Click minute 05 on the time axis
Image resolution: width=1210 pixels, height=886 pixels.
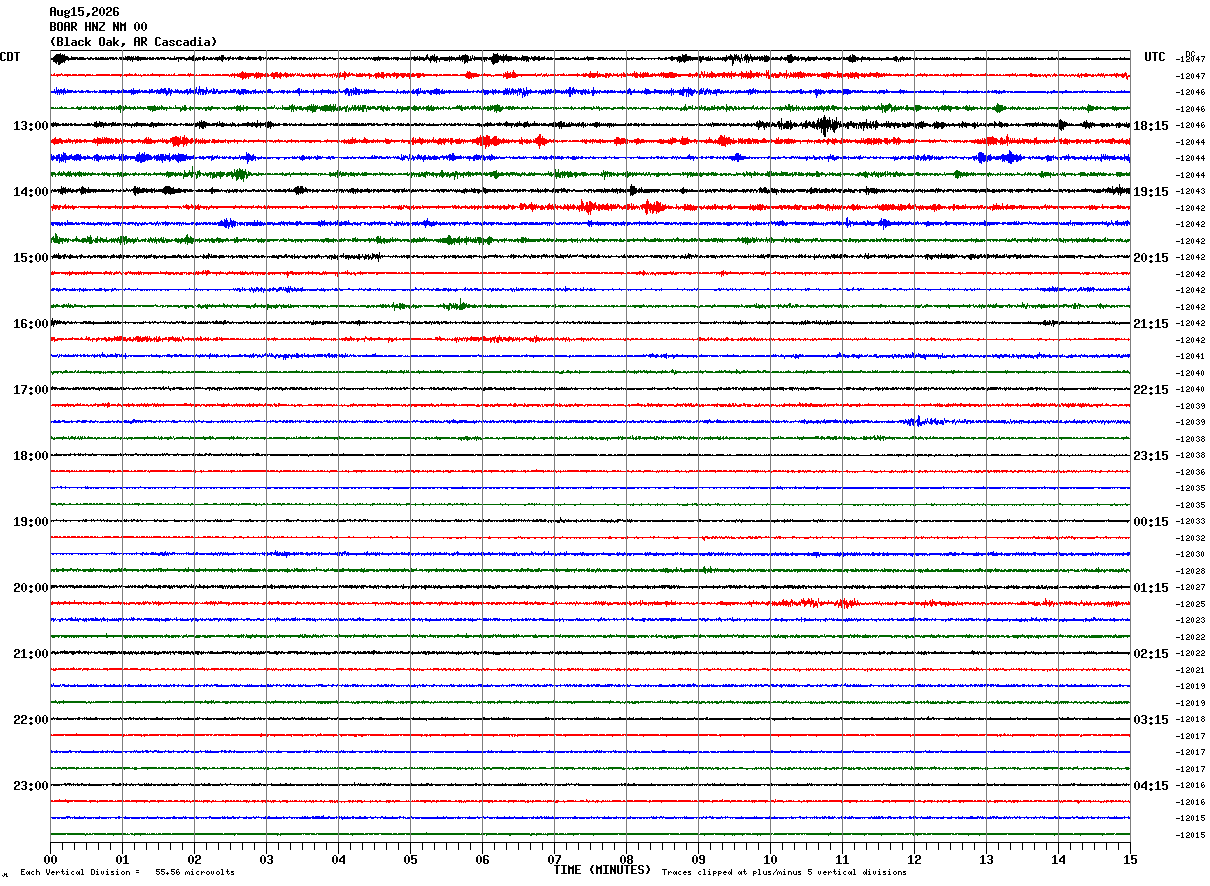[x=410, y=859]
